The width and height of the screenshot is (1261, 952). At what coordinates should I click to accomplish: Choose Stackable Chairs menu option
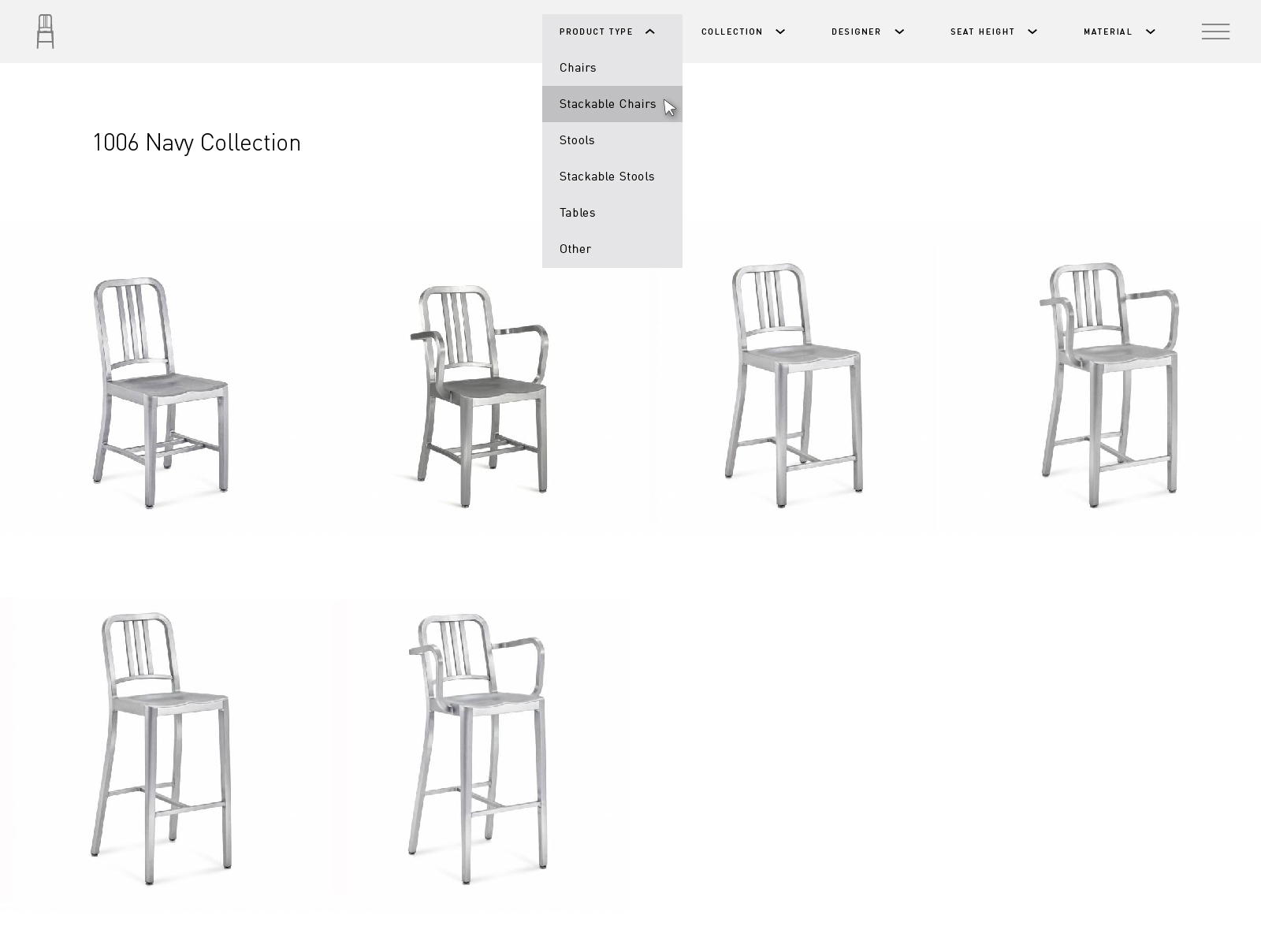click(612, 104)
